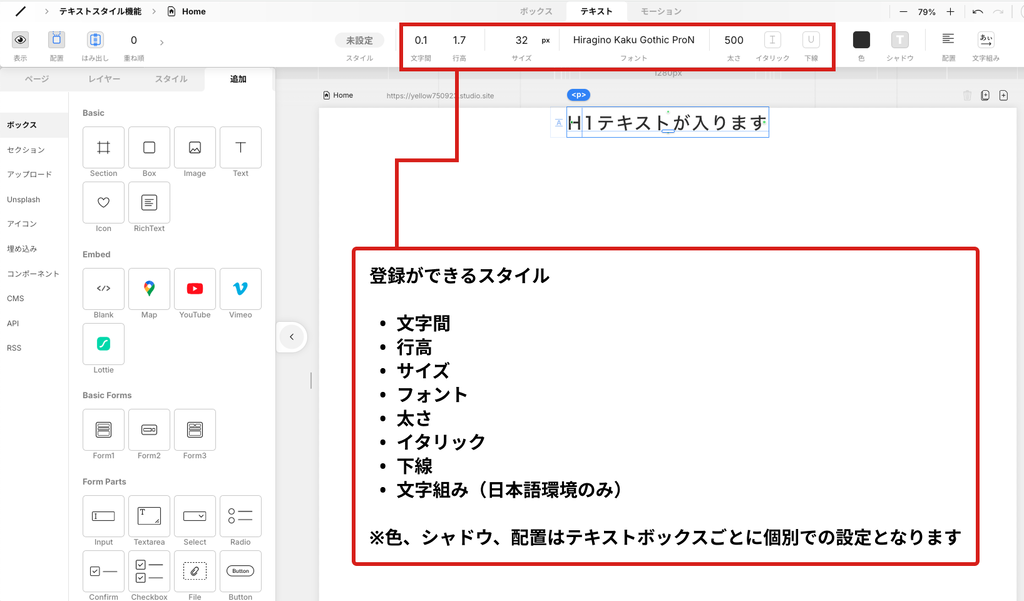Toggle the 表示 eye visibility icon
This screenshot has width=1024, height=601.
20,40
